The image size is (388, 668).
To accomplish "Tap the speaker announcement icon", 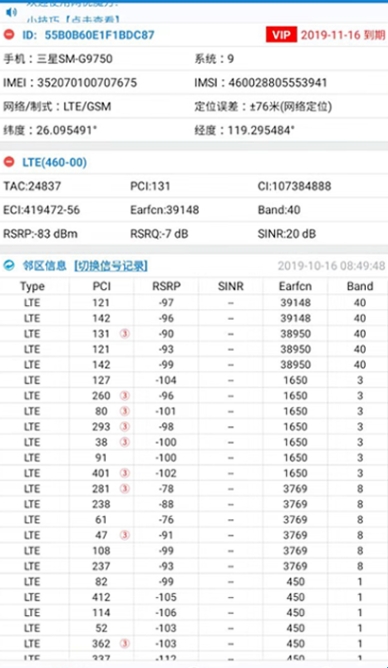I will point(11,12).
